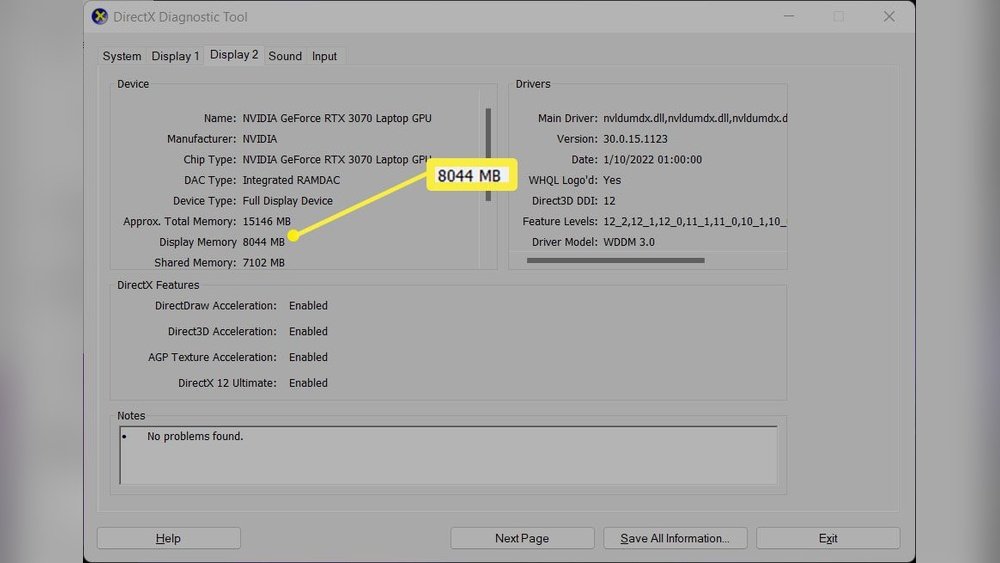Click the Device panel vertical scrollbar

tap(489, 155)
